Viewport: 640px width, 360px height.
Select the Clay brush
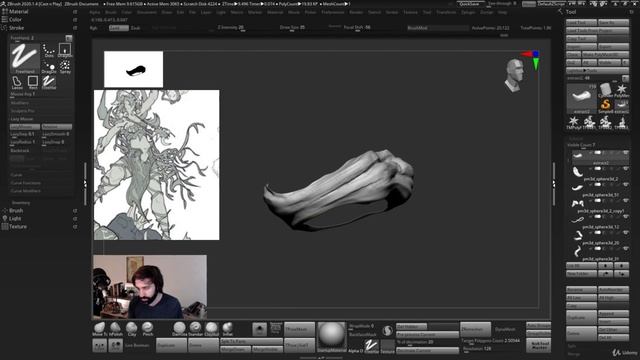point(131,329)
